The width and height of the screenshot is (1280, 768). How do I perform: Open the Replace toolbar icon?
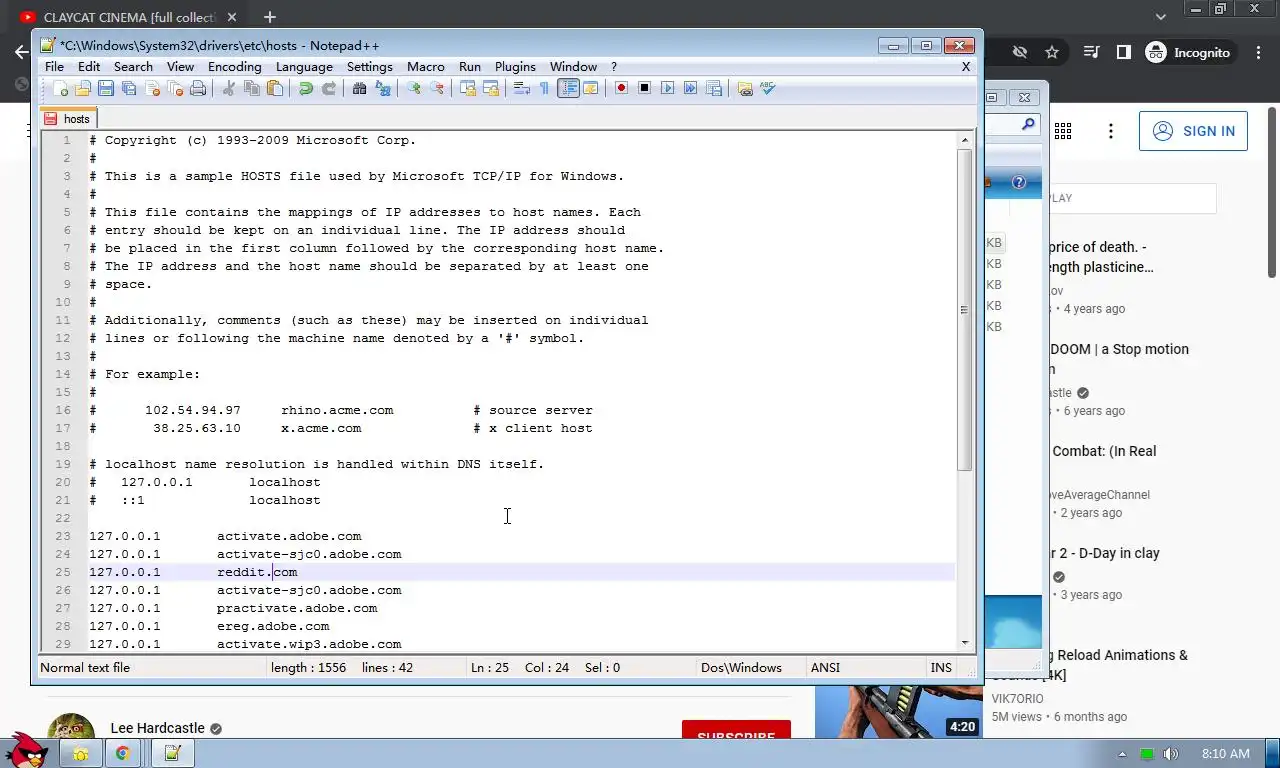click(383, 88)
